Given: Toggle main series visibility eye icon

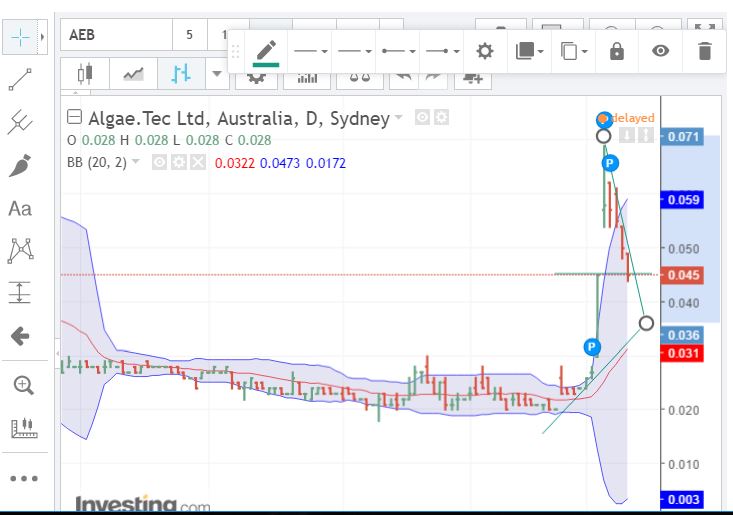Looking at the screenshot, I should point(422,117).
